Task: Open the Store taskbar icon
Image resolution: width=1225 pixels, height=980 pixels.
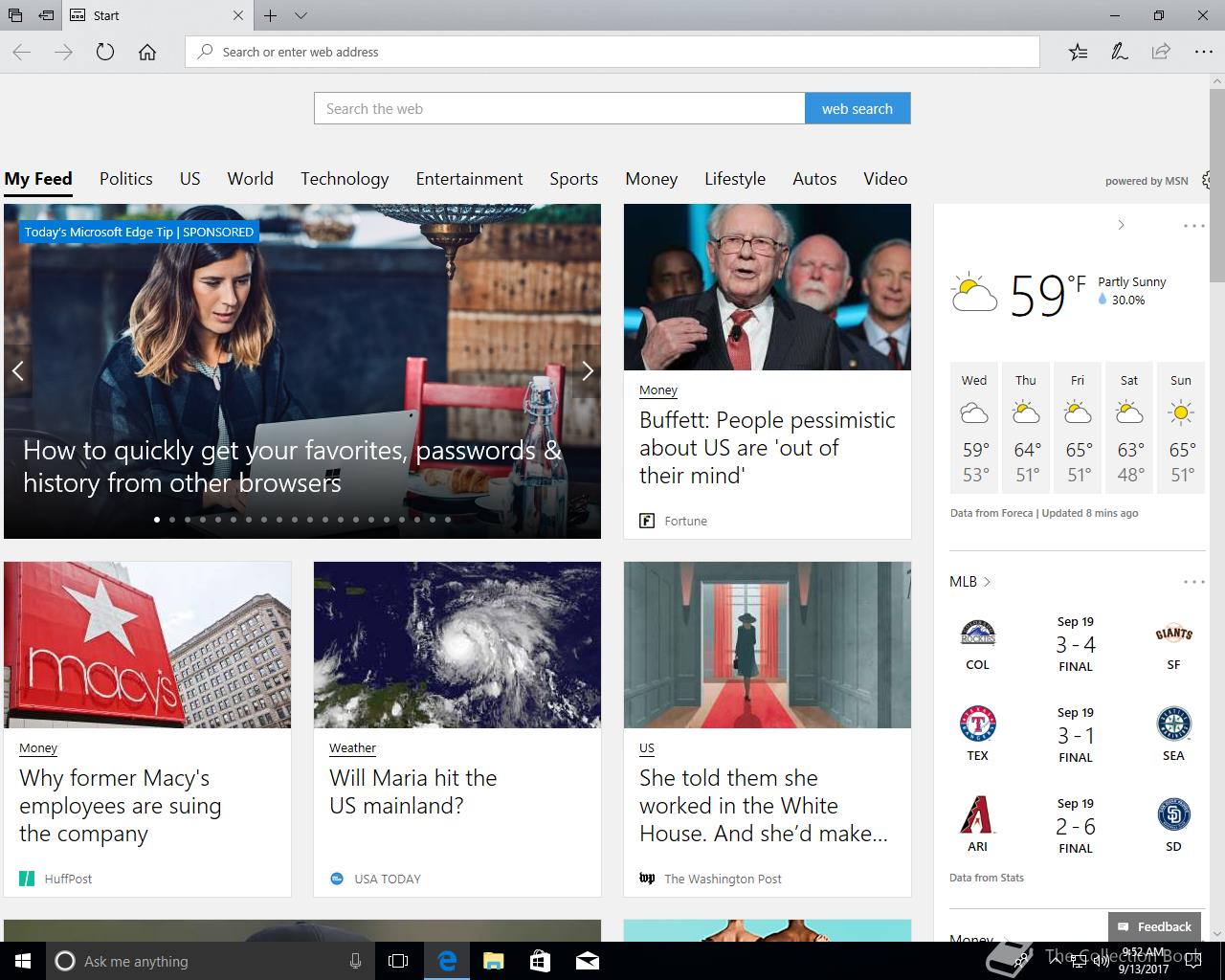Action: (x=540, y=961)
